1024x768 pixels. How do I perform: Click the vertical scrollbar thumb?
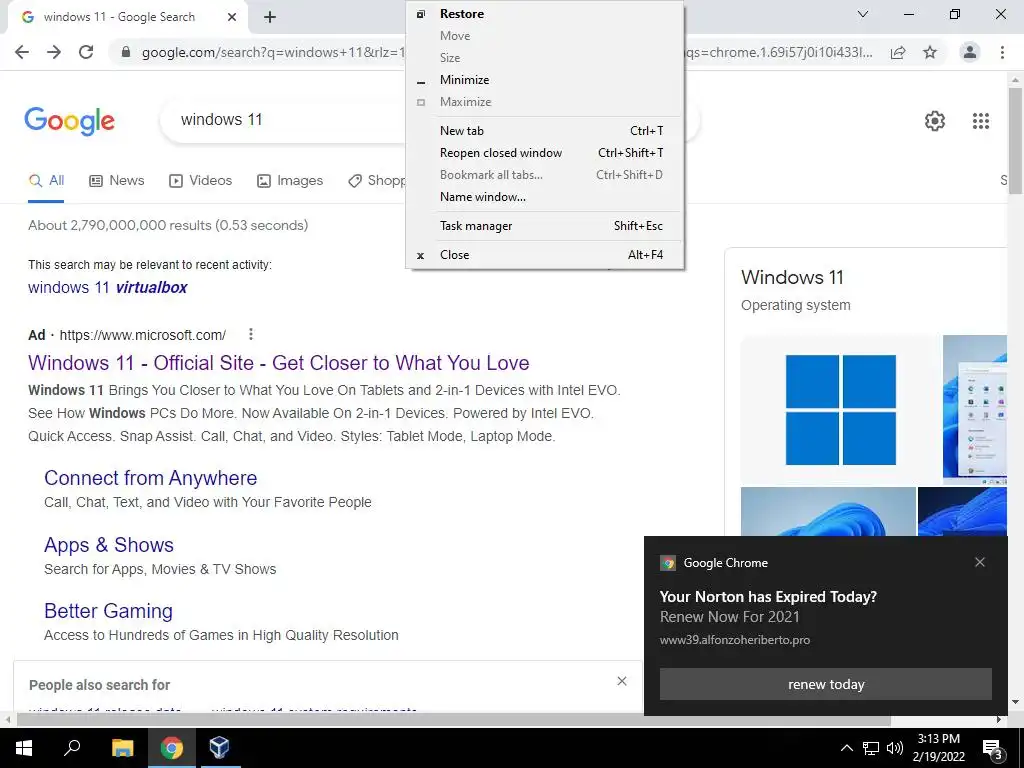click(x=1015, y=140)
